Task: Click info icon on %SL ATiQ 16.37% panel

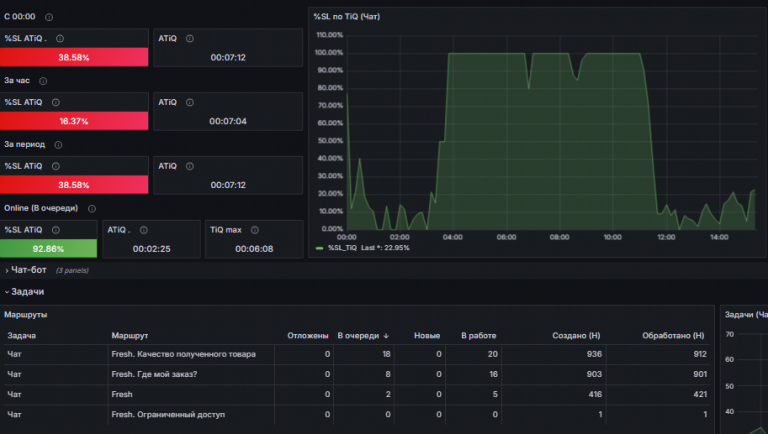Action: 56,102
